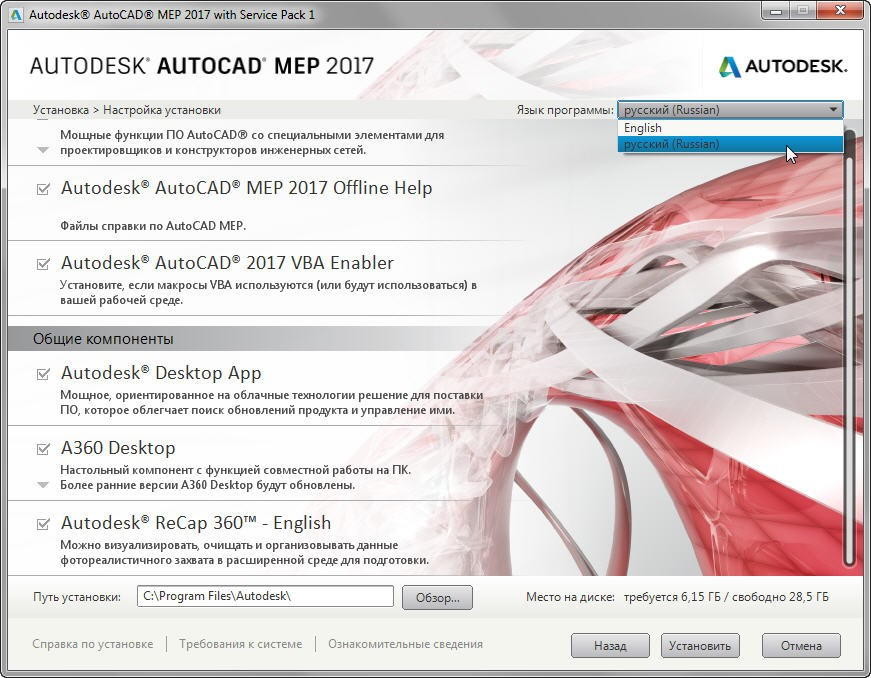Click the Обзор... browse button

point(437,597)
